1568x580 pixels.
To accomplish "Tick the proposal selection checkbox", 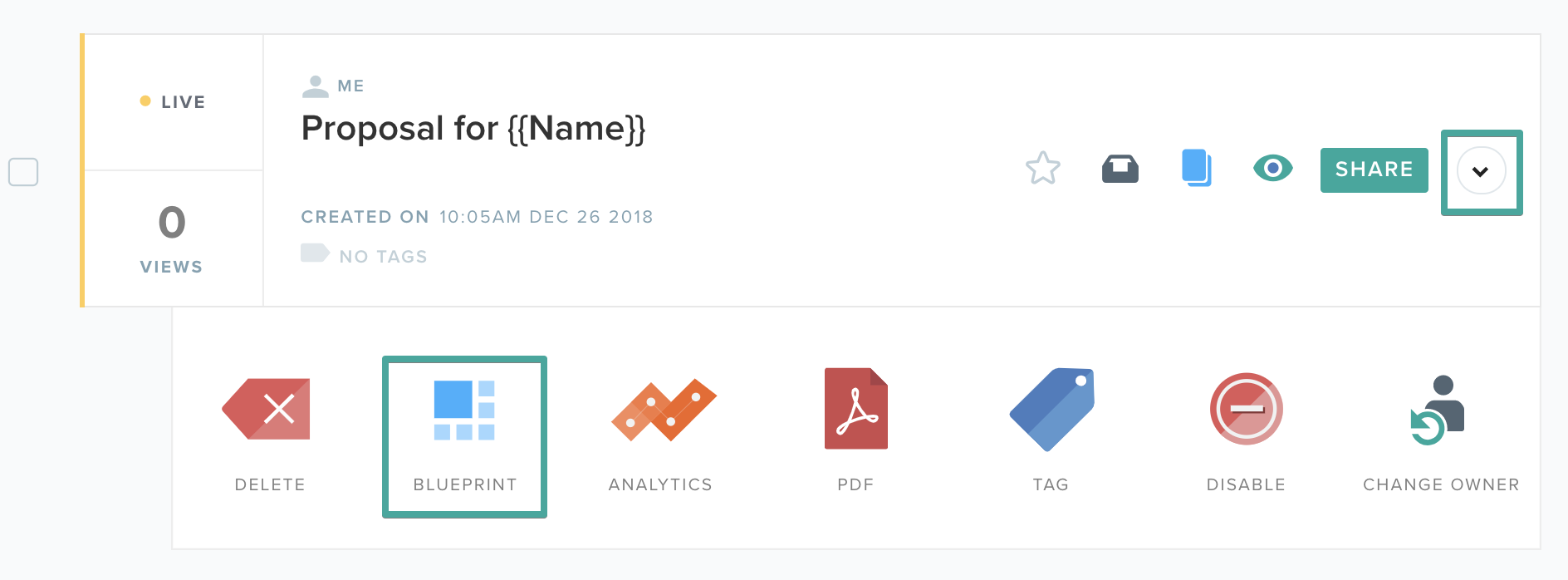I will click(23, 172).
